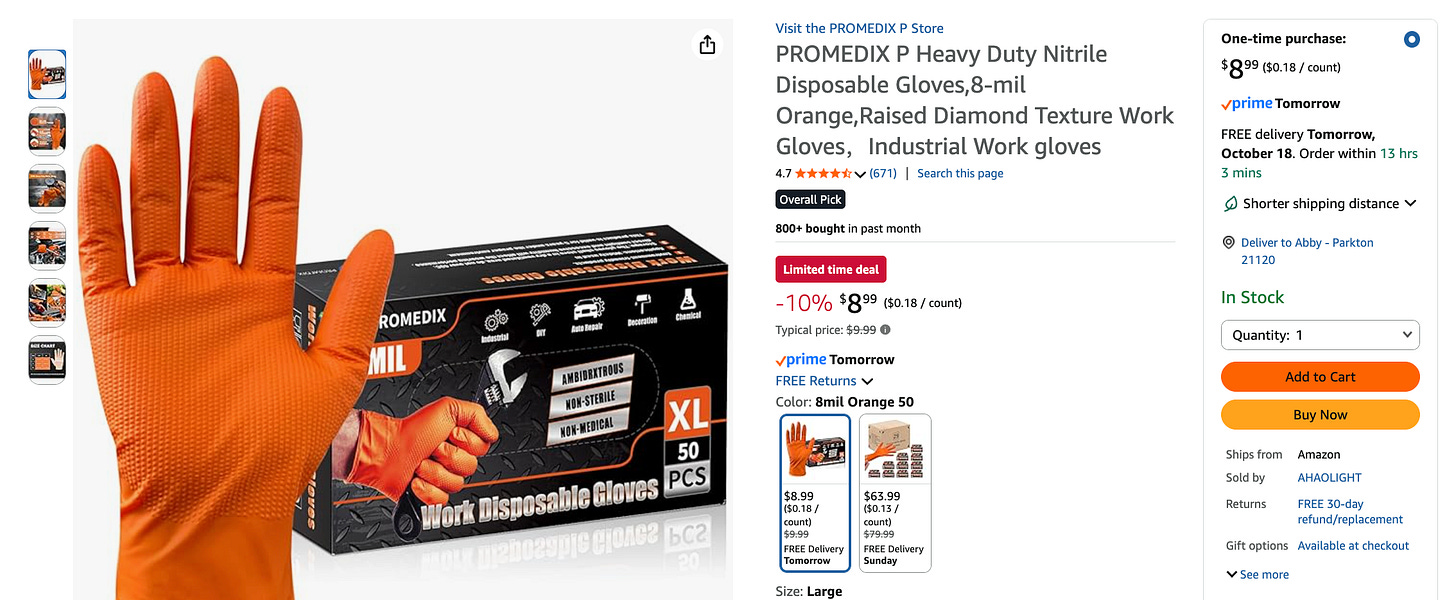Click the location pin delivery icon
The width and height of the screenshot is (1456, 600).
[1229, 243]
